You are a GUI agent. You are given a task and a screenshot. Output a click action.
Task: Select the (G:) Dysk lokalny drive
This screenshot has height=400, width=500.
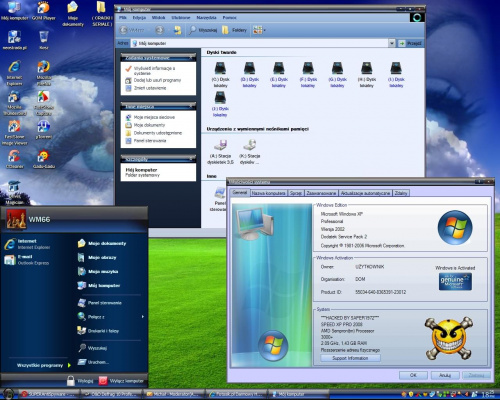337,75
